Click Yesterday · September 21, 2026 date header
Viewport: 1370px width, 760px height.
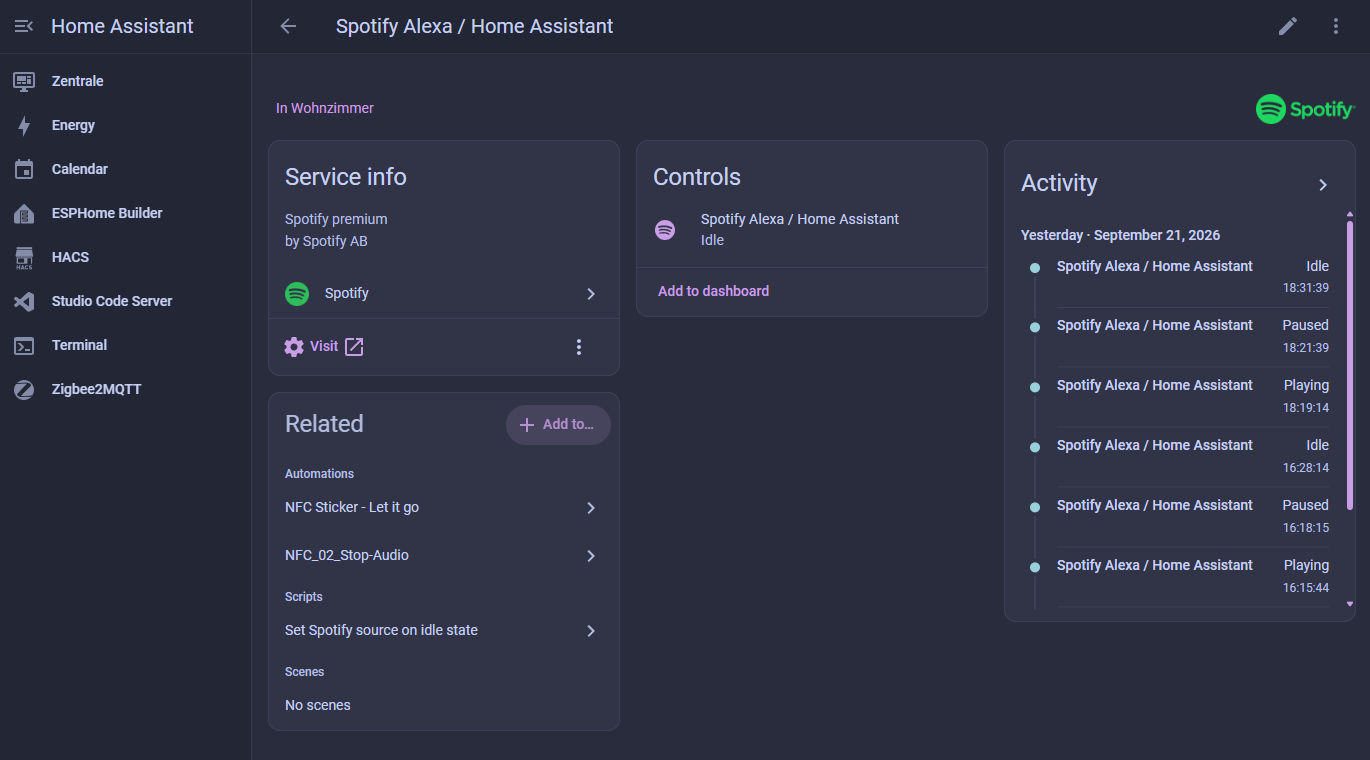(1120, 235)
